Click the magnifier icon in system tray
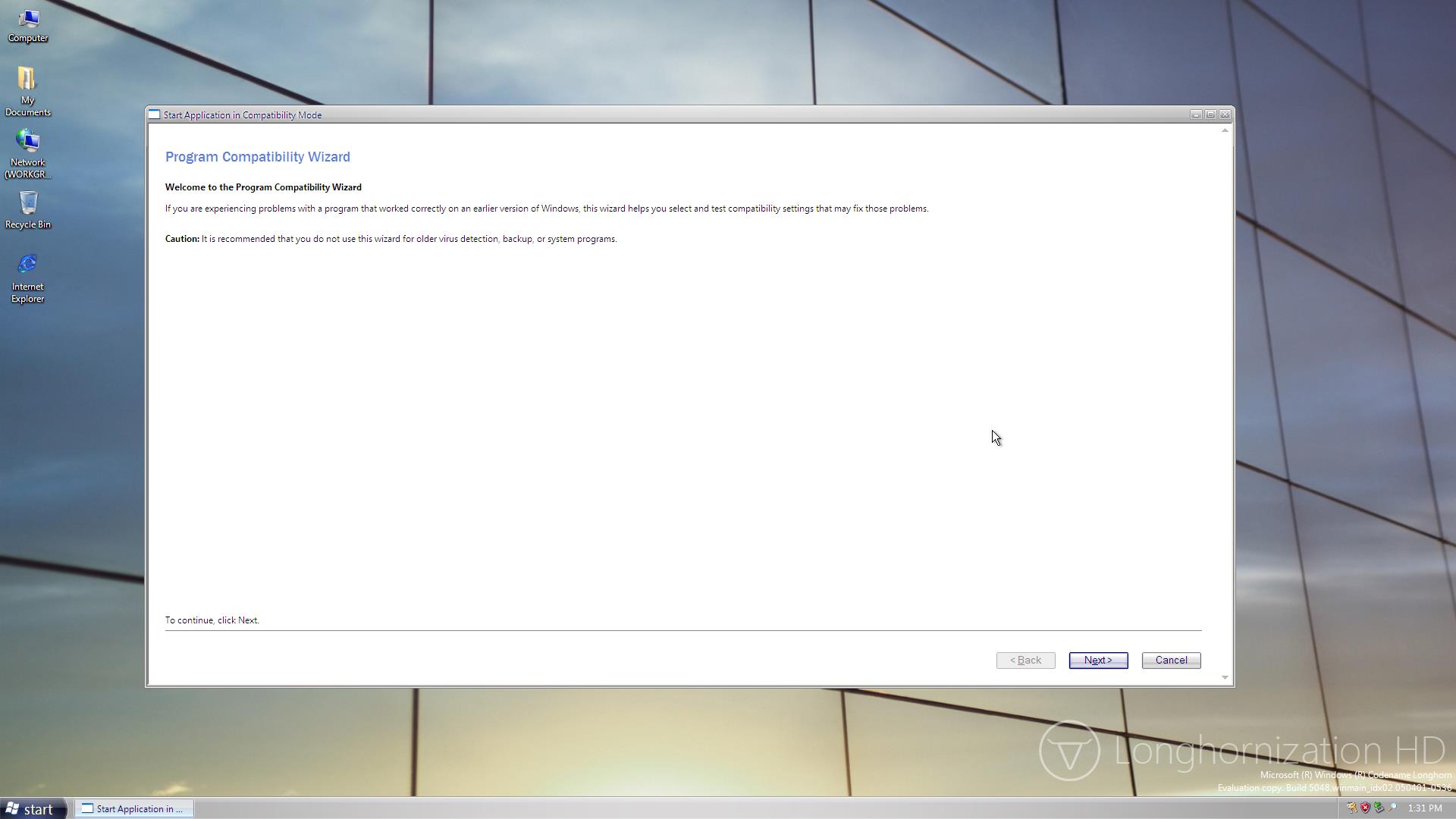This screenshot has height=819, width=1456. tap(1392, 808)
